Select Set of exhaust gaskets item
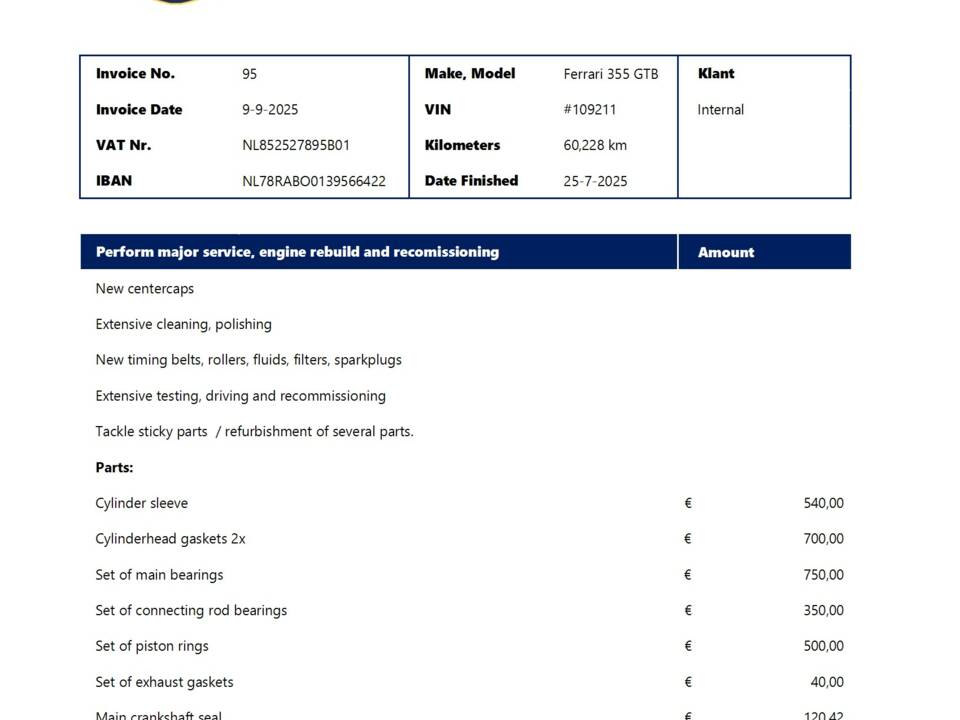This screenshot has height=720, width=960. pos(164,682)
